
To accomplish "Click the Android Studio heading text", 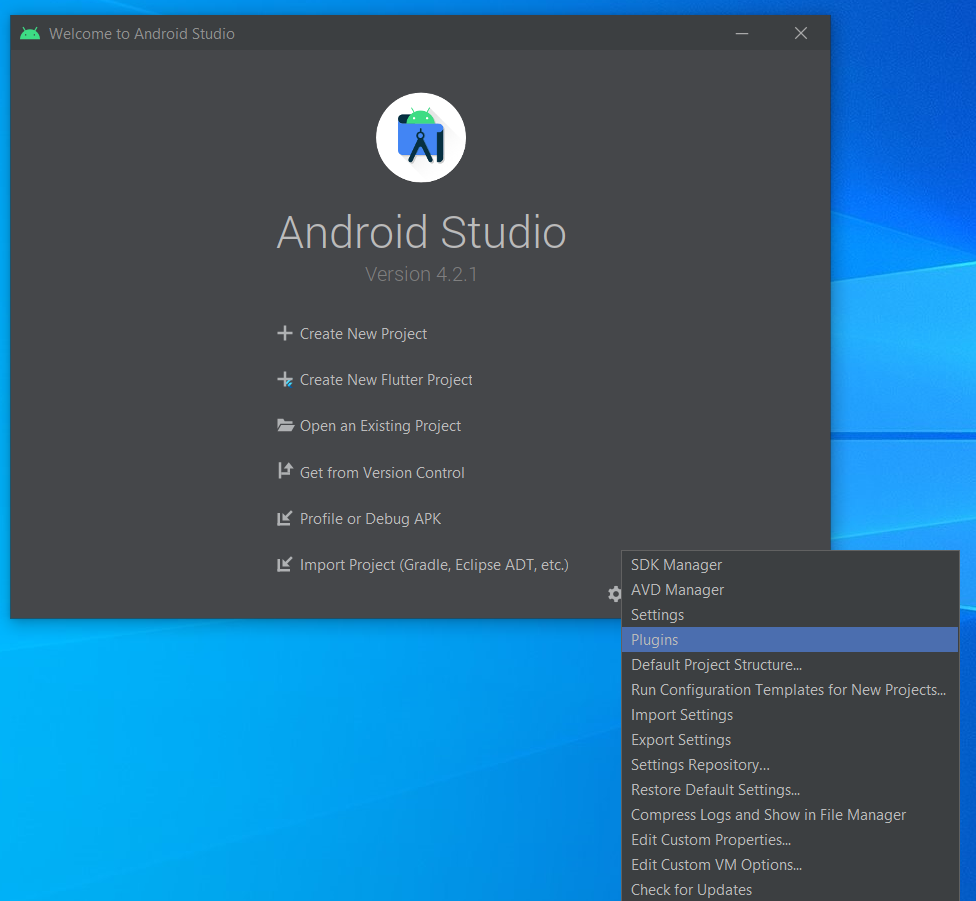I will pos(421,232).
